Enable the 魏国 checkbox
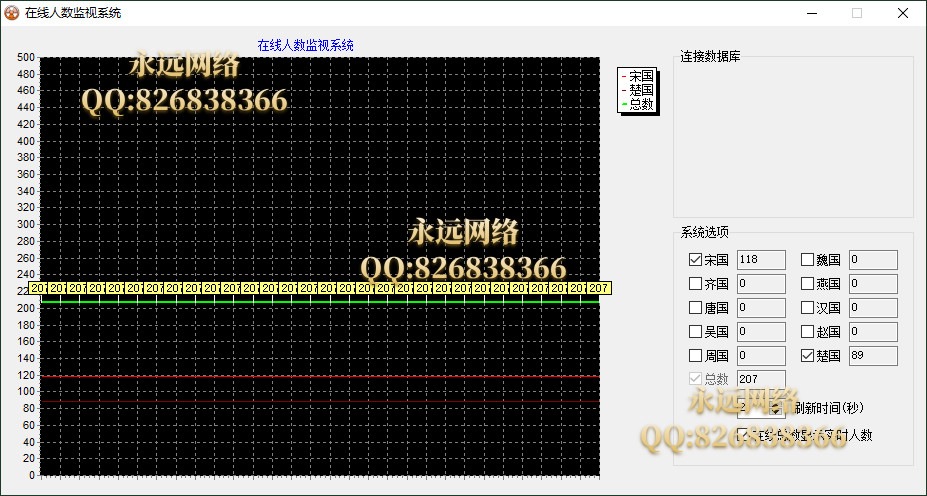 [x=808, y=260]
